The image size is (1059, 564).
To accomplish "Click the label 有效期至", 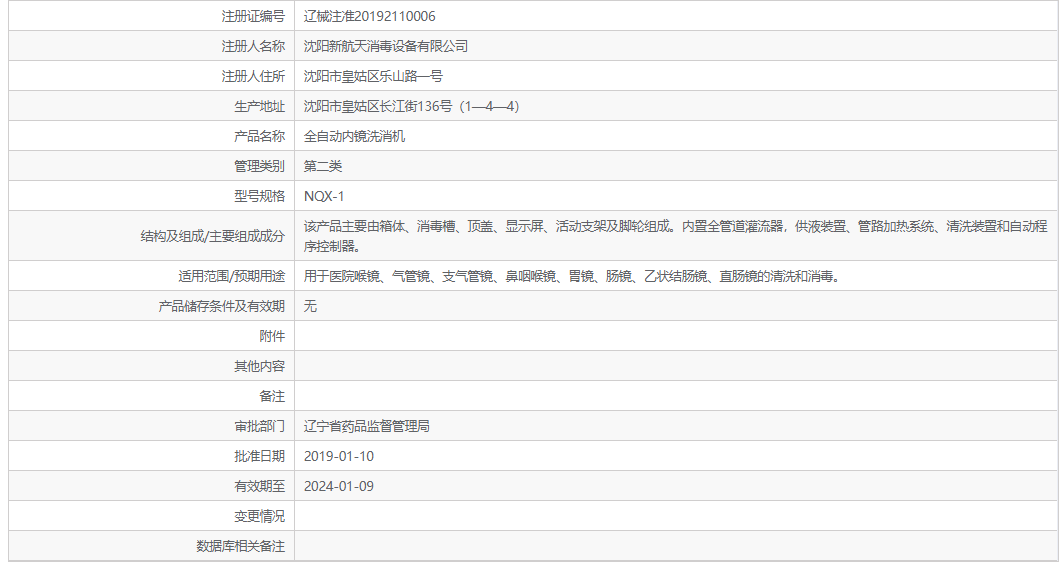I will point(259,486).
